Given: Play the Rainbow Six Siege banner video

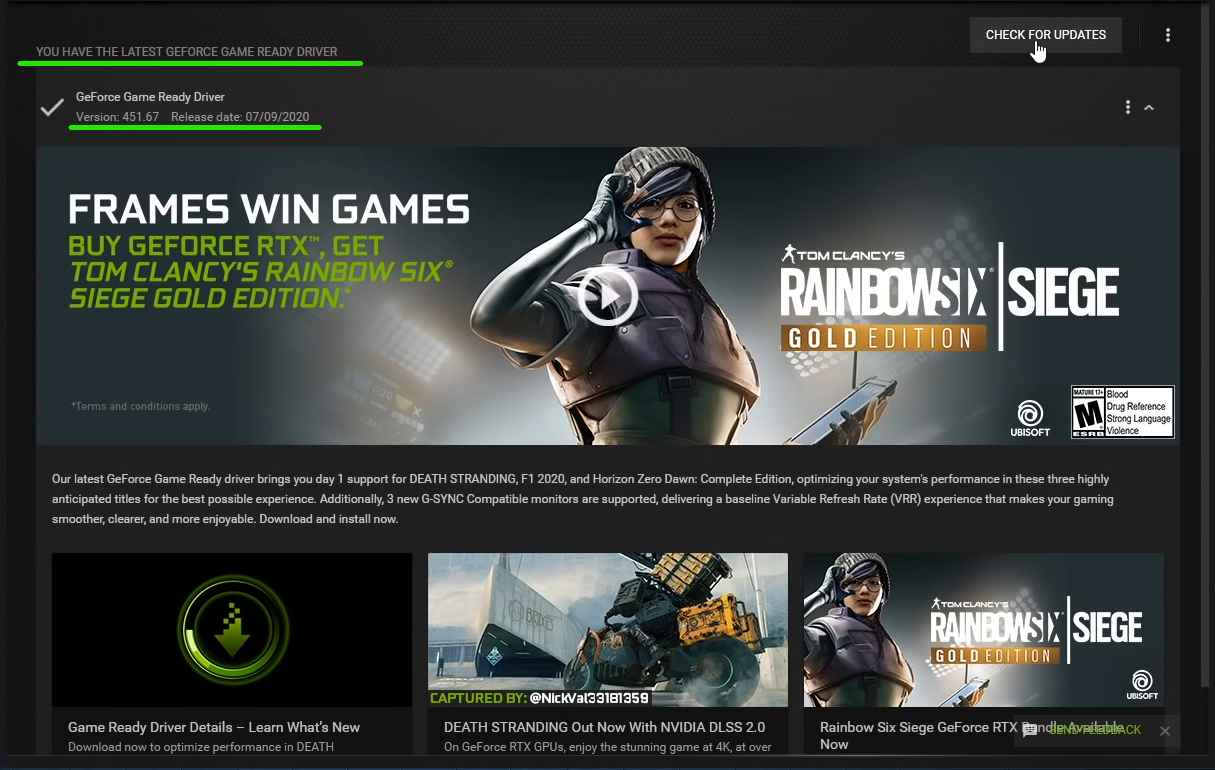Looking at the screenshot, I should (607, 296).
